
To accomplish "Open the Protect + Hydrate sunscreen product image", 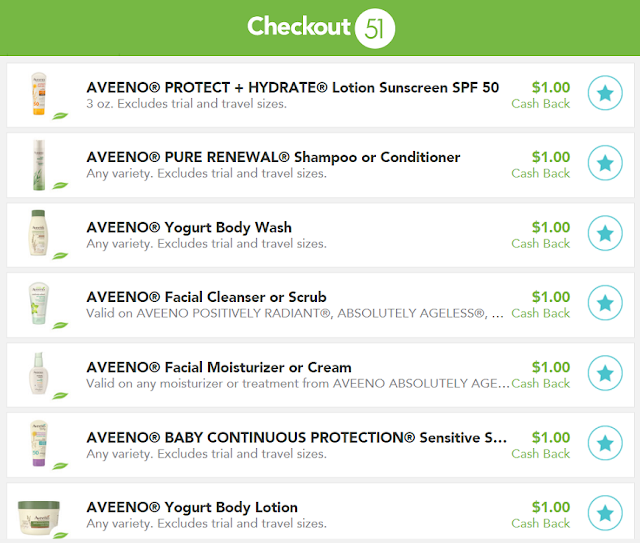I will (x=39, y=93).
